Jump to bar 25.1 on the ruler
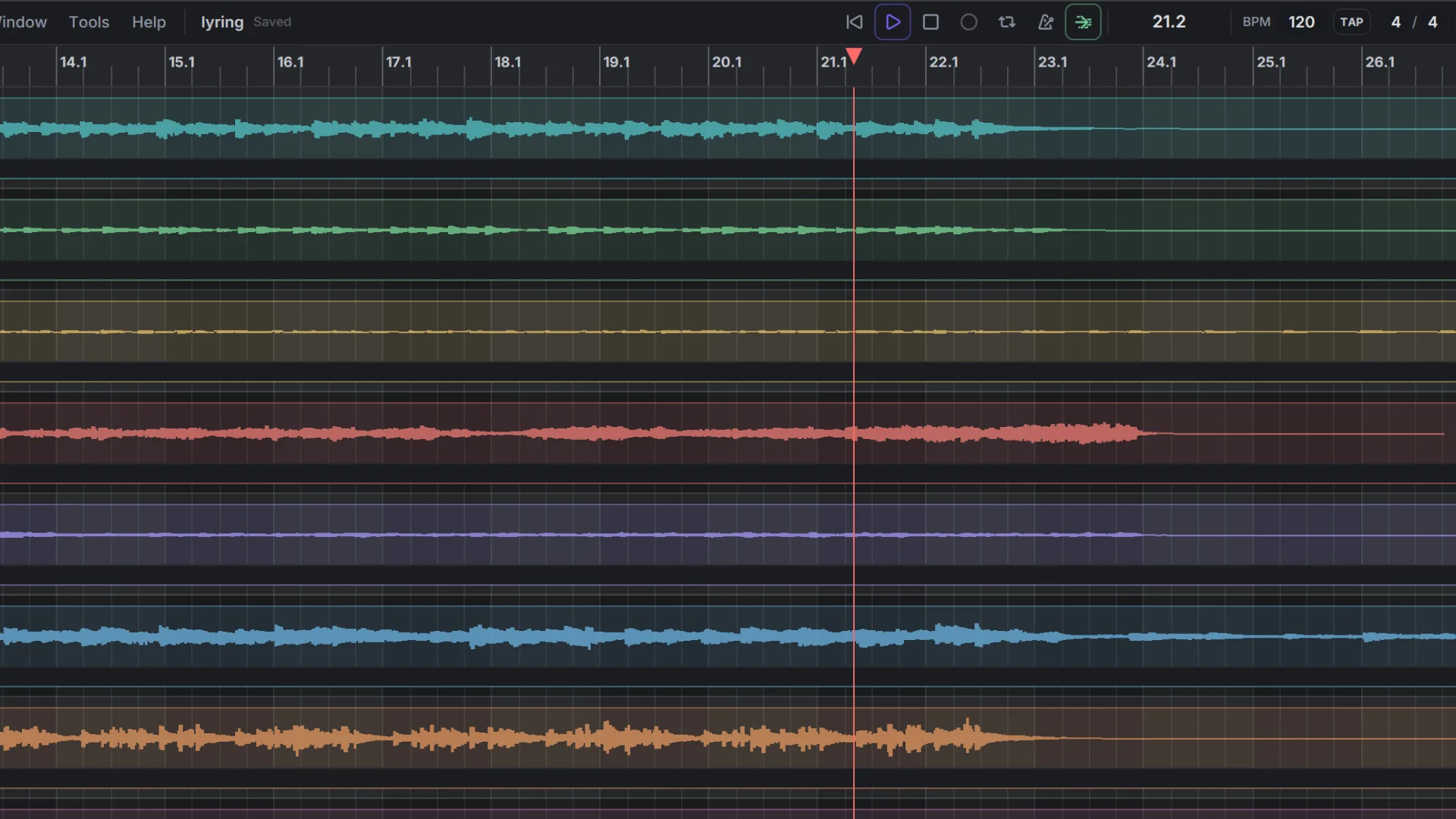Image resolution: width=1456 pixels, height=819 pixels. pyautogui.click(x=1272, y=62)
